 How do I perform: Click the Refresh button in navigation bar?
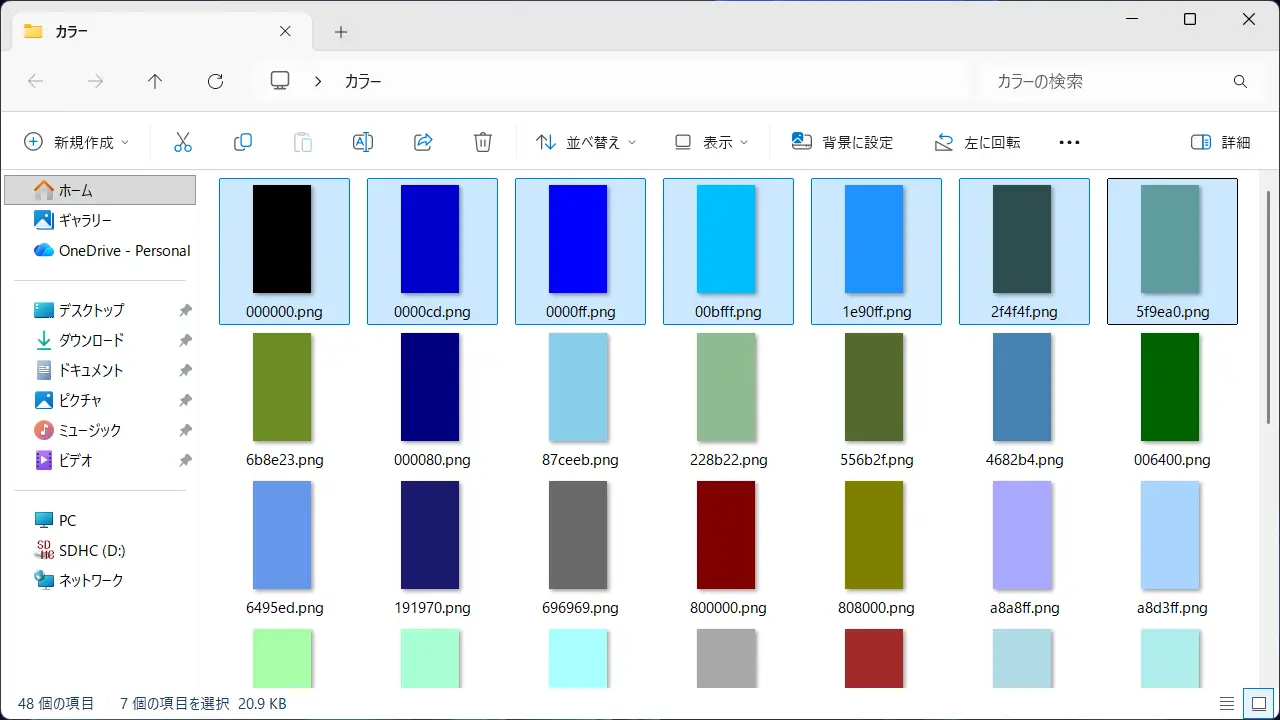(x=215, y=82)
